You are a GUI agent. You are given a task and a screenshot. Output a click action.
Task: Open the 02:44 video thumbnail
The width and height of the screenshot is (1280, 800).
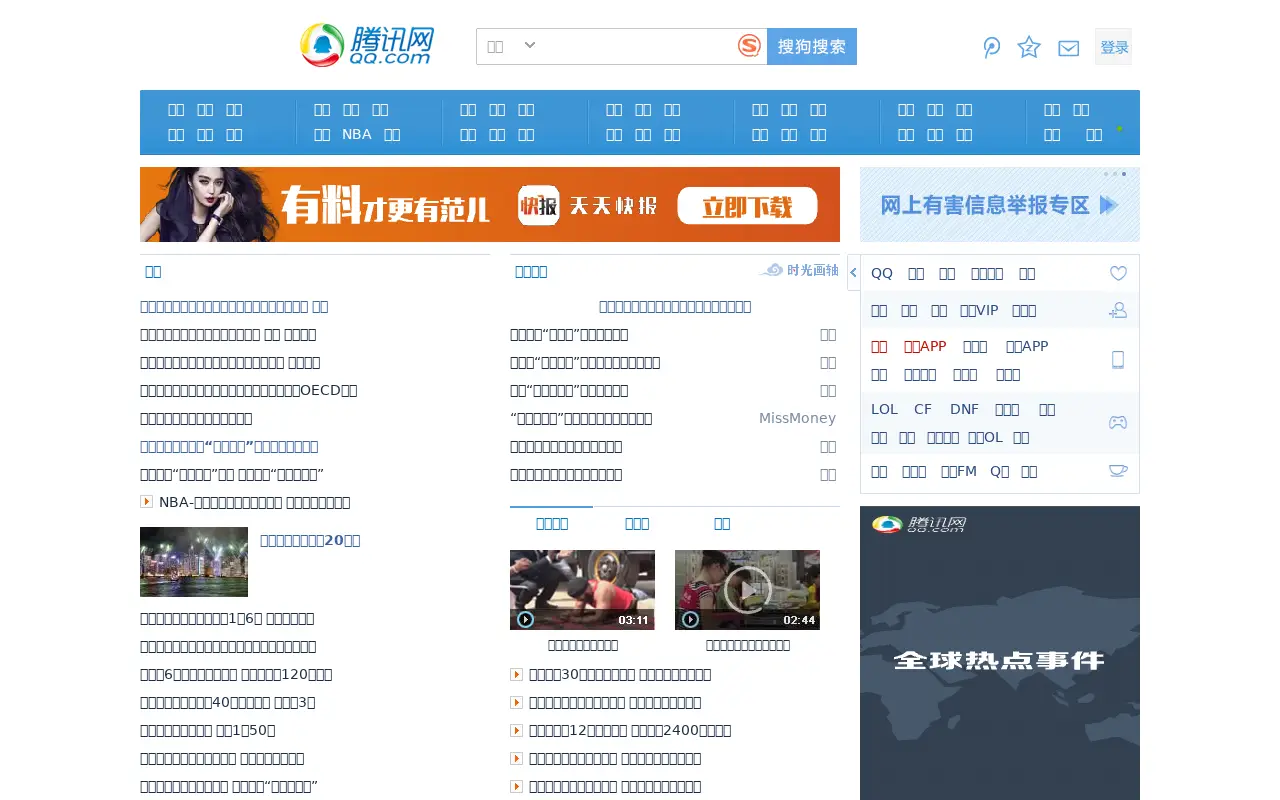coord(747,590)
